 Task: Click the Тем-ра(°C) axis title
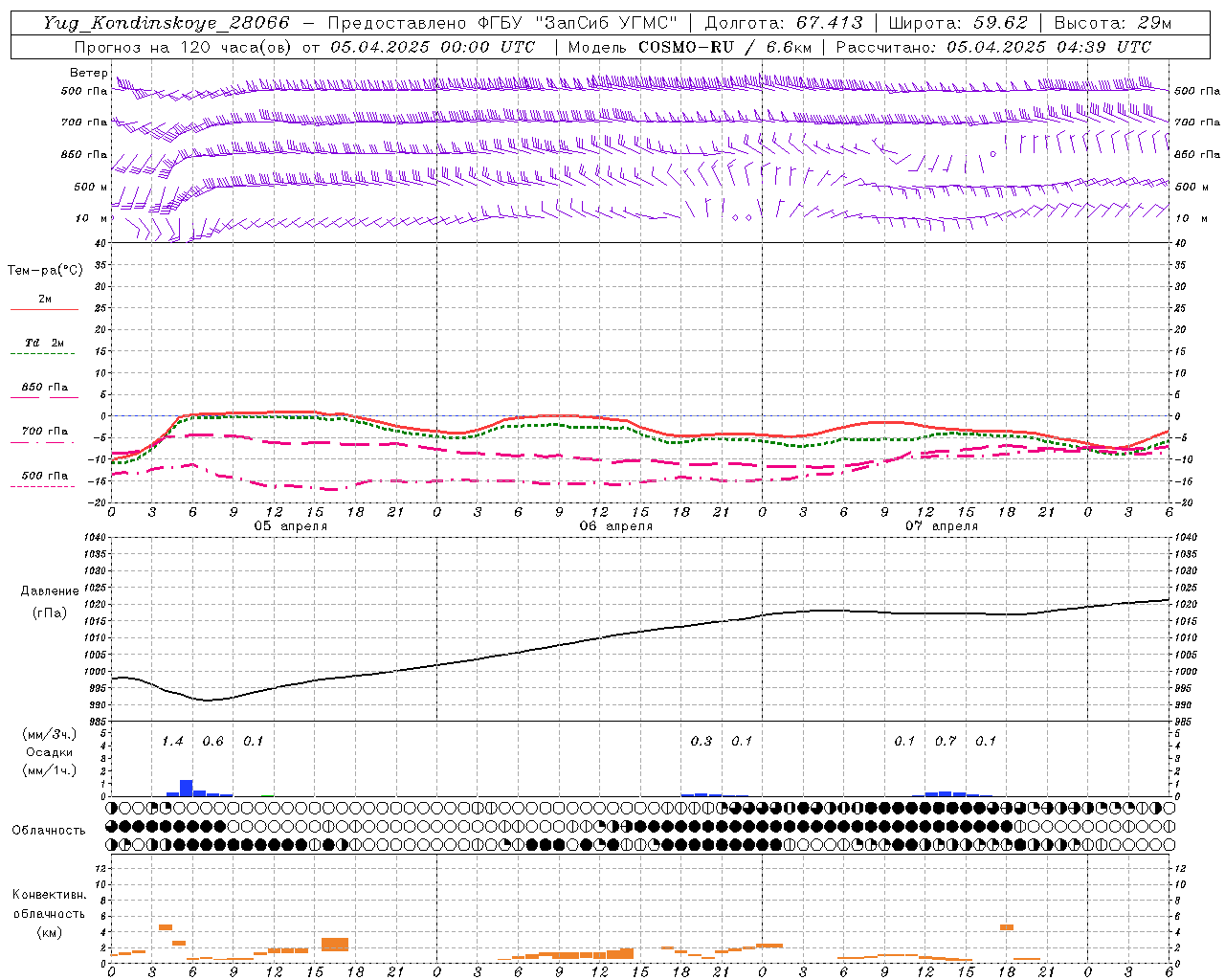pyautogui.click(x=45, y=271)
